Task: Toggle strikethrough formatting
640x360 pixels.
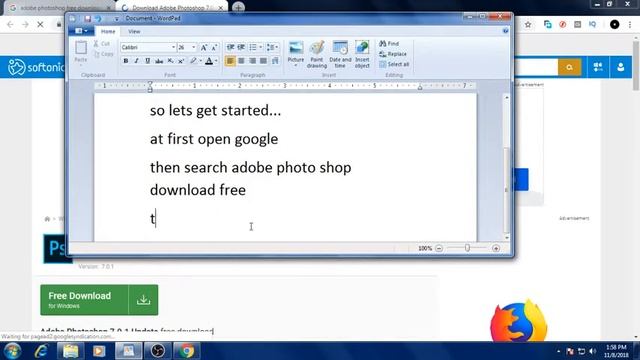Action: tap(159, 61)
